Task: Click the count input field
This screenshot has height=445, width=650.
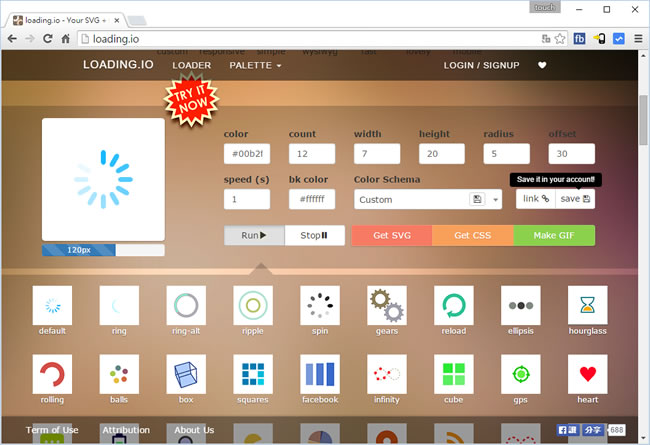Action: (312, 154)
